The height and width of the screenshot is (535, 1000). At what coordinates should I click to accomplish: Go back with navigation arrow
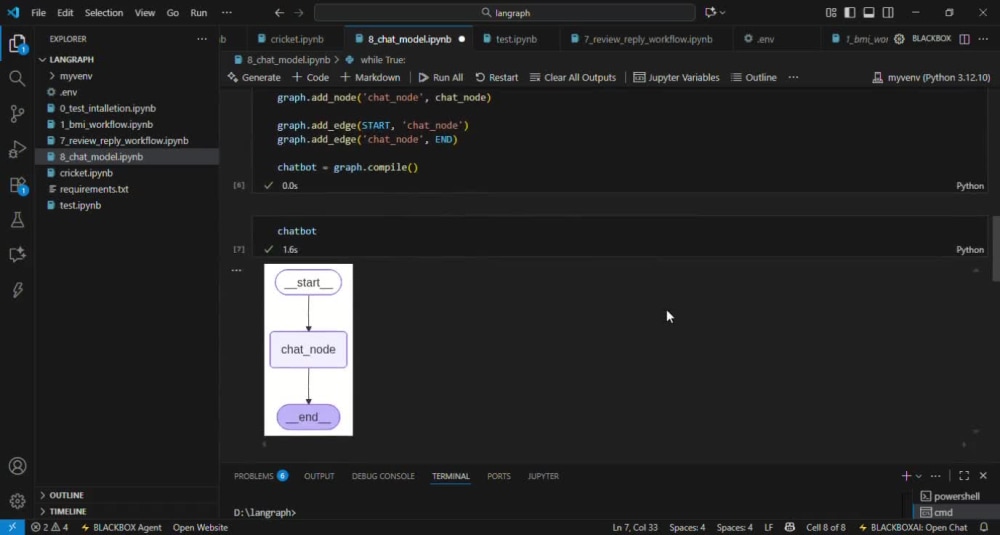(x=279, y=13)
